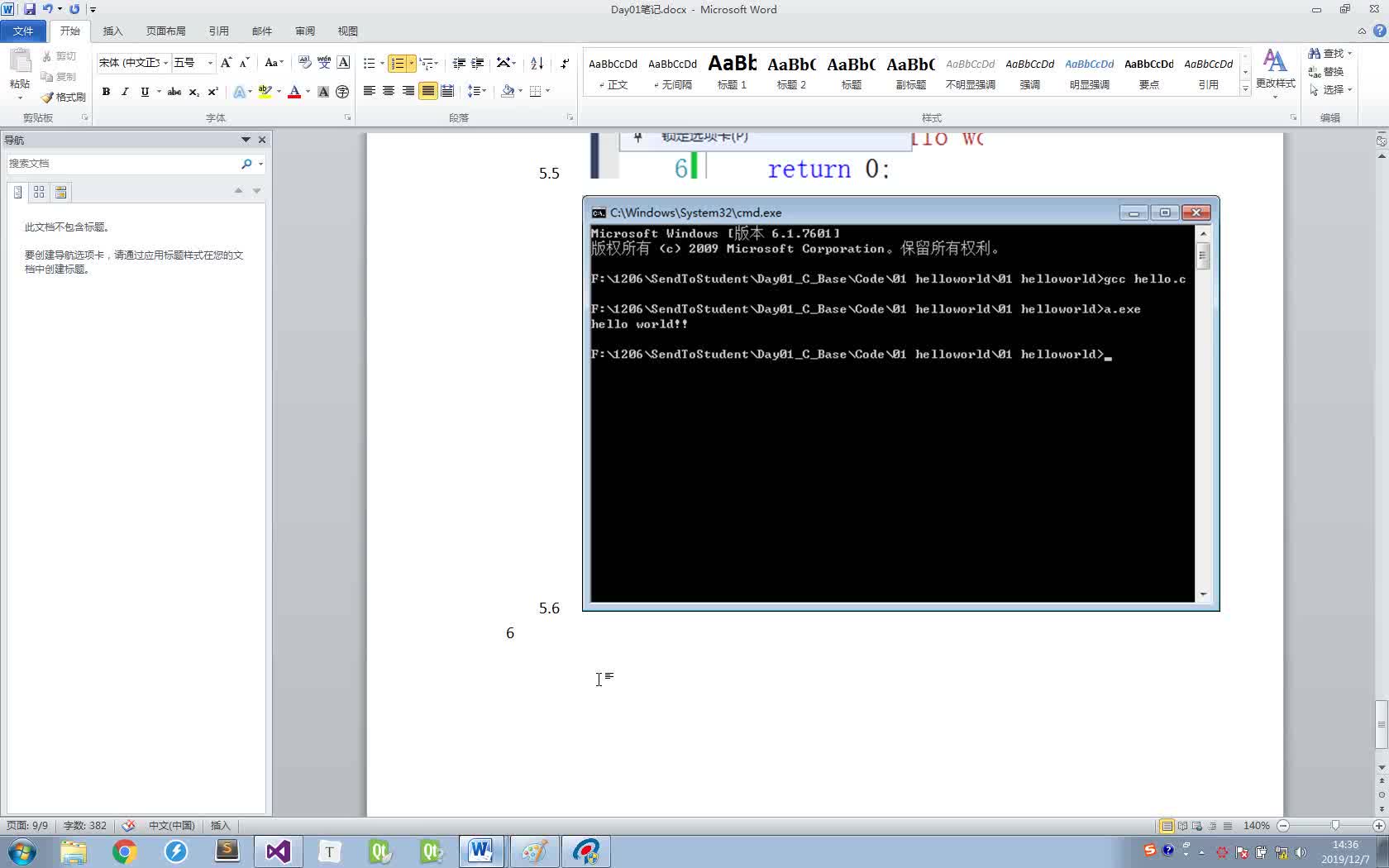
Task: Click the text highlight color button
Action: pyautogui.click(x=265, y=92)
